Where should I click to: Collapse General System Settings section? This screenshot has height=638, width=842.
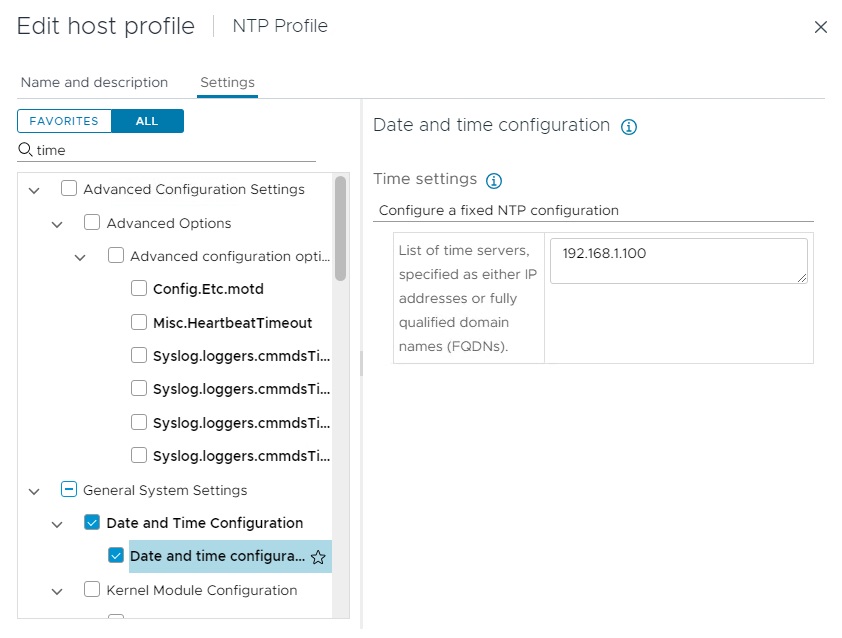point(35,490)
